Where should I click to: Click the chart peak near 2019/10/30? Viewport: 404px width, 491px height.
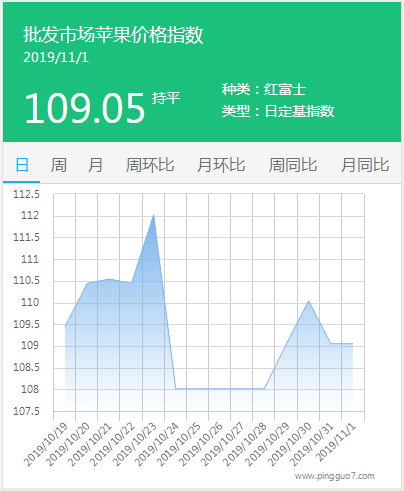pos(309,301)
